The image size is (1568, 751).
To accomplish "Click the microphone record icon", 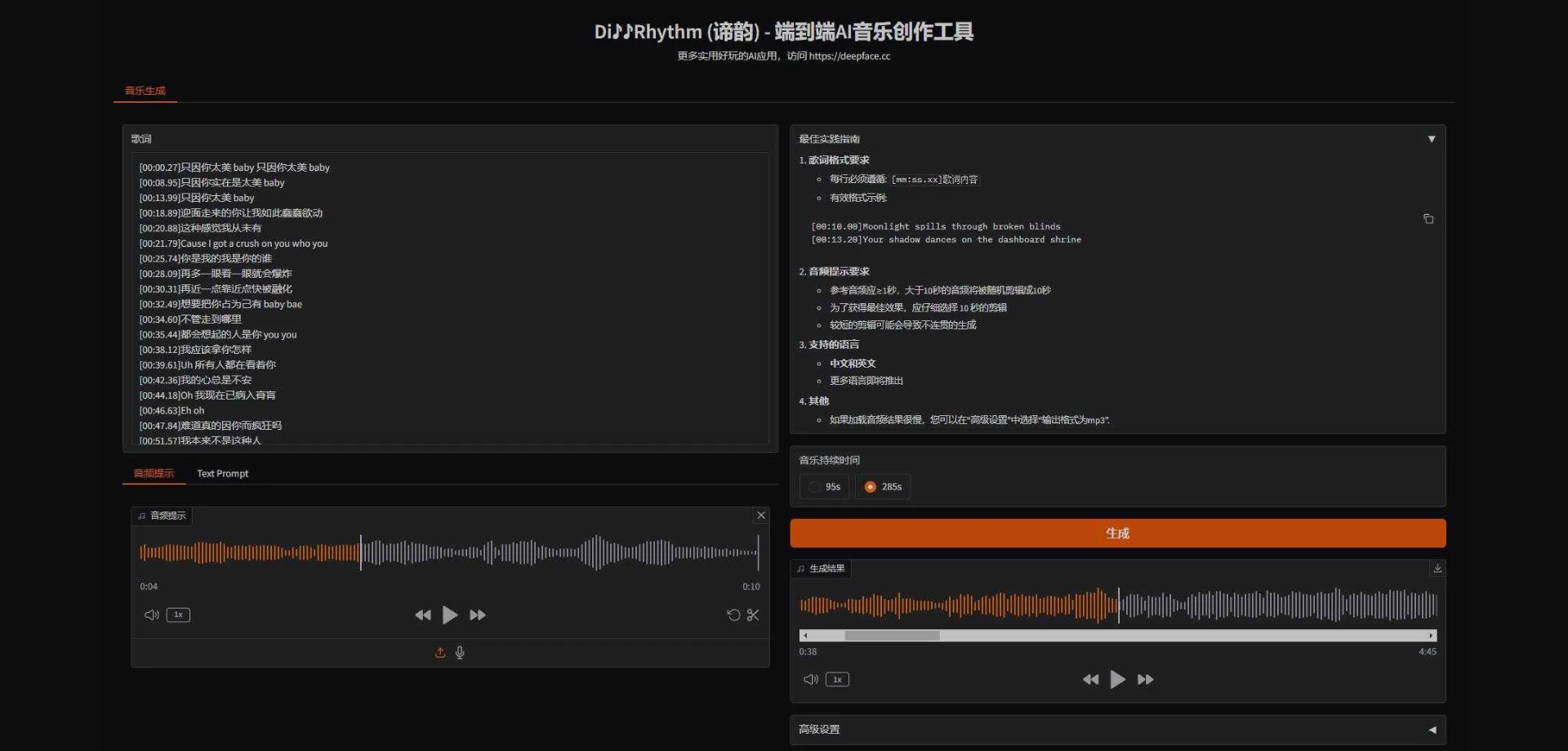I will 460,652.
